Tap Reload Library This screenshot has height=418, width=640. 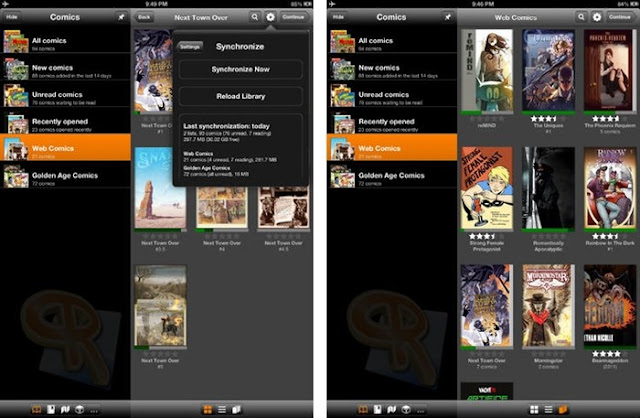(x=241, y=96)
